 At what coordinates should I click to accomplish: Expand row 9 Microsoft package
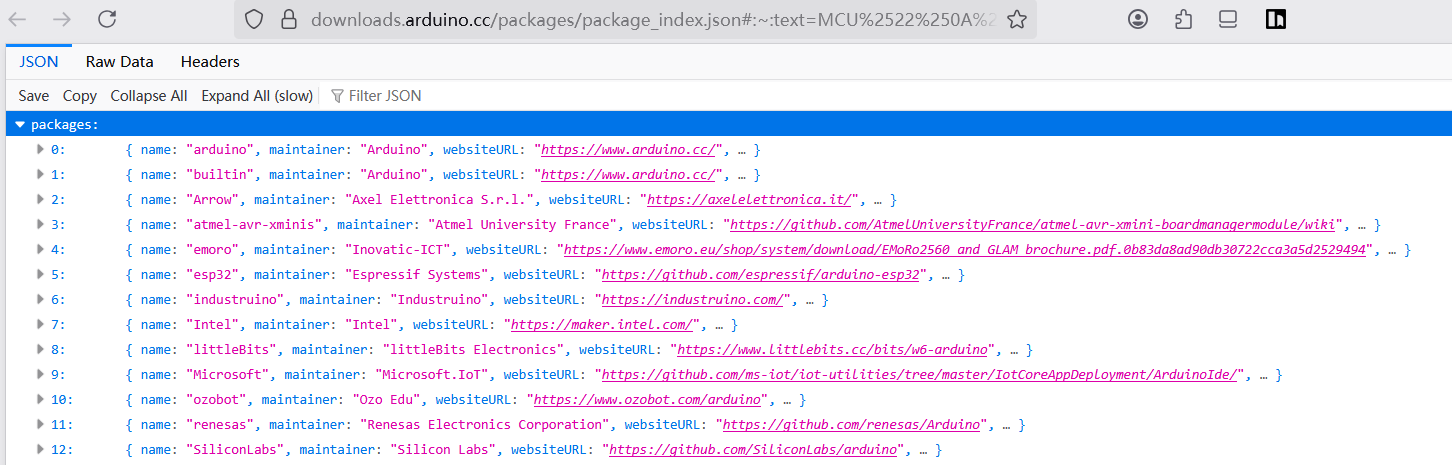tap(41, 374)
